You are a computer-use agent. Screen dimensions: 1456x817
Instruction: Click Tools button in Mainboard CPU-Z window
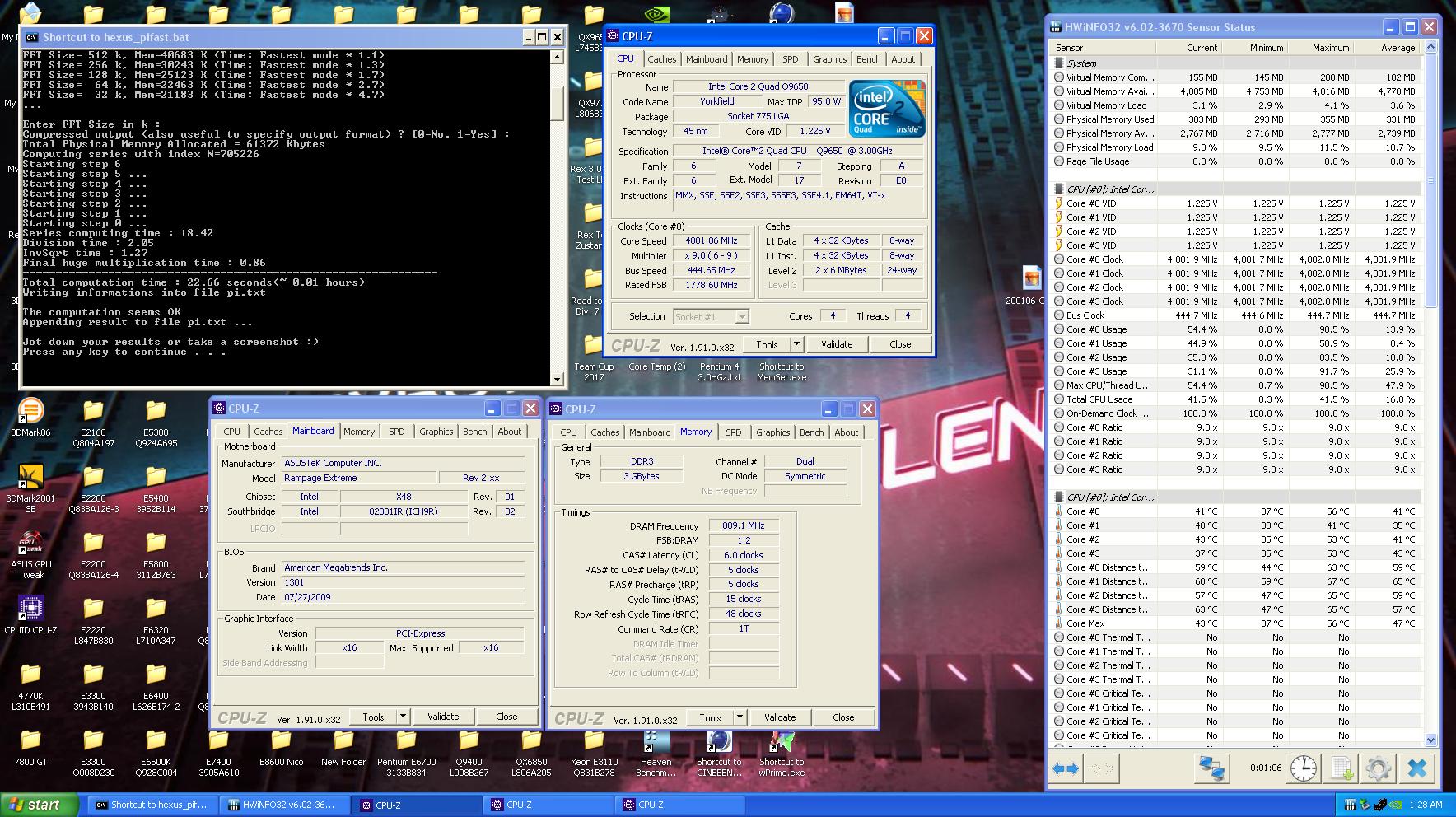click(x=373, y=717)
